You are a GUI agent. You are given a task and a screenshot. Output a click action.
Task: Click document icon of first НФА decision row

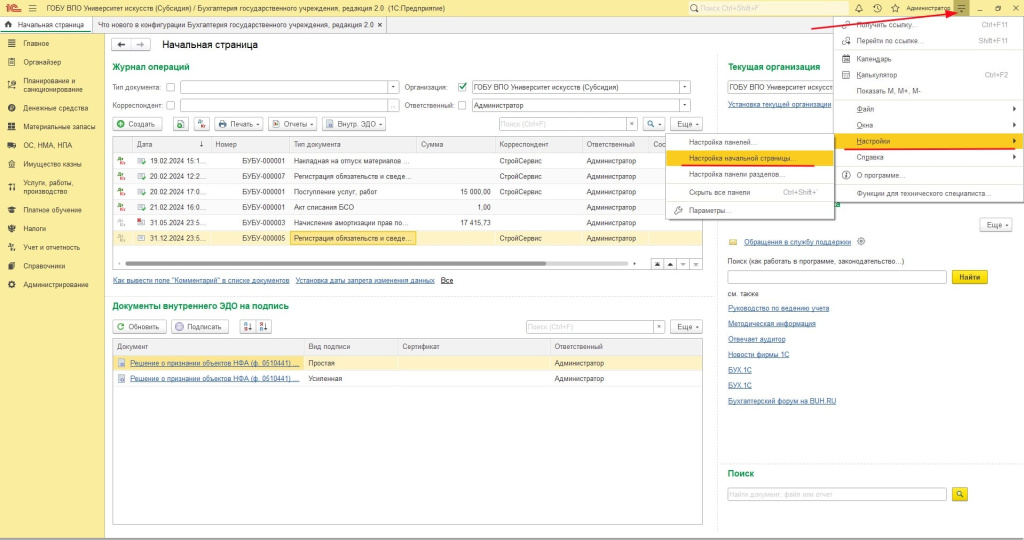click(x=121, y=363)
